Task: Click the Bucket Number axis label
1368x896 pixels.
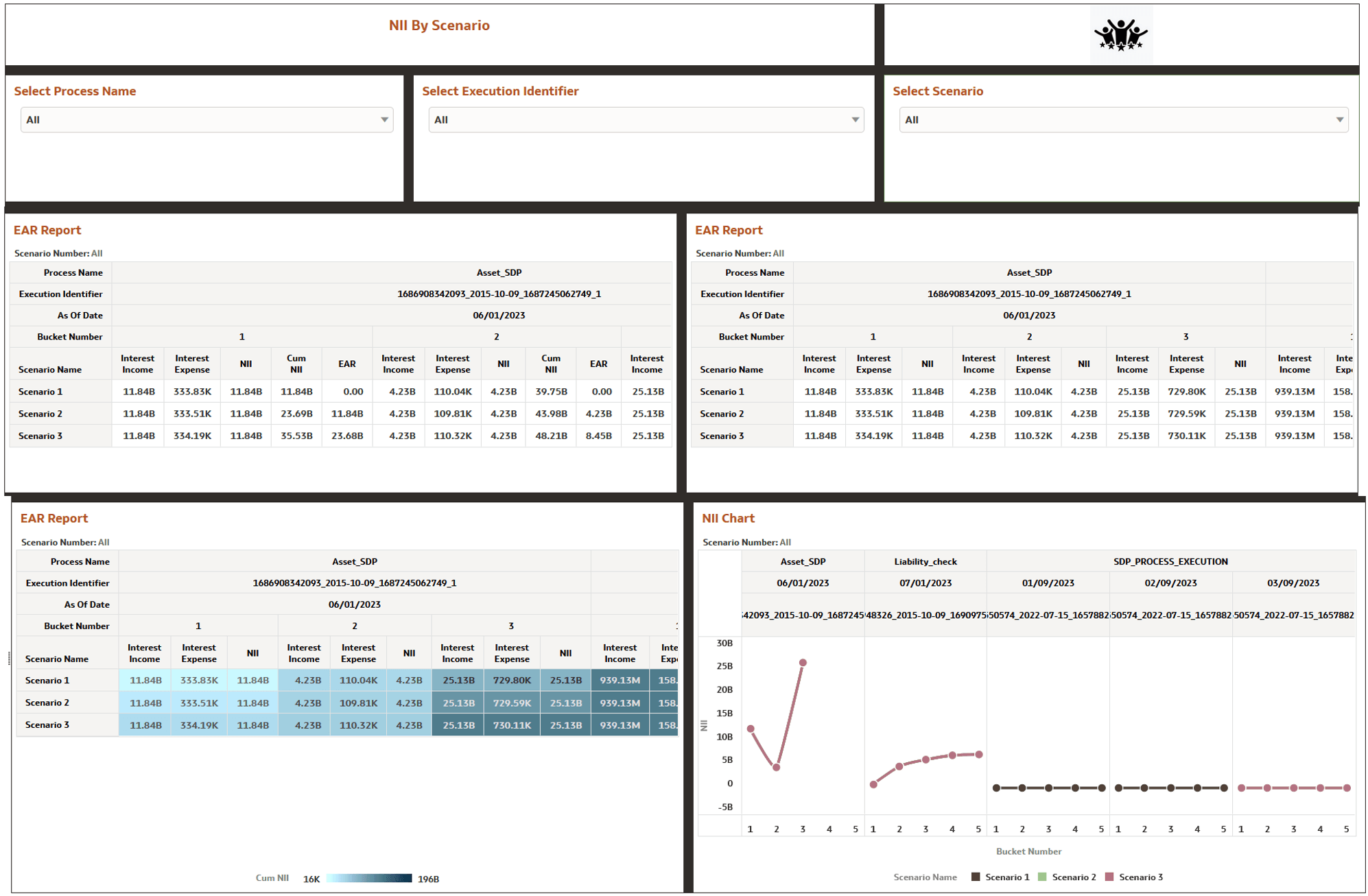Action: pyautogui.click(x=1028, y=851)
